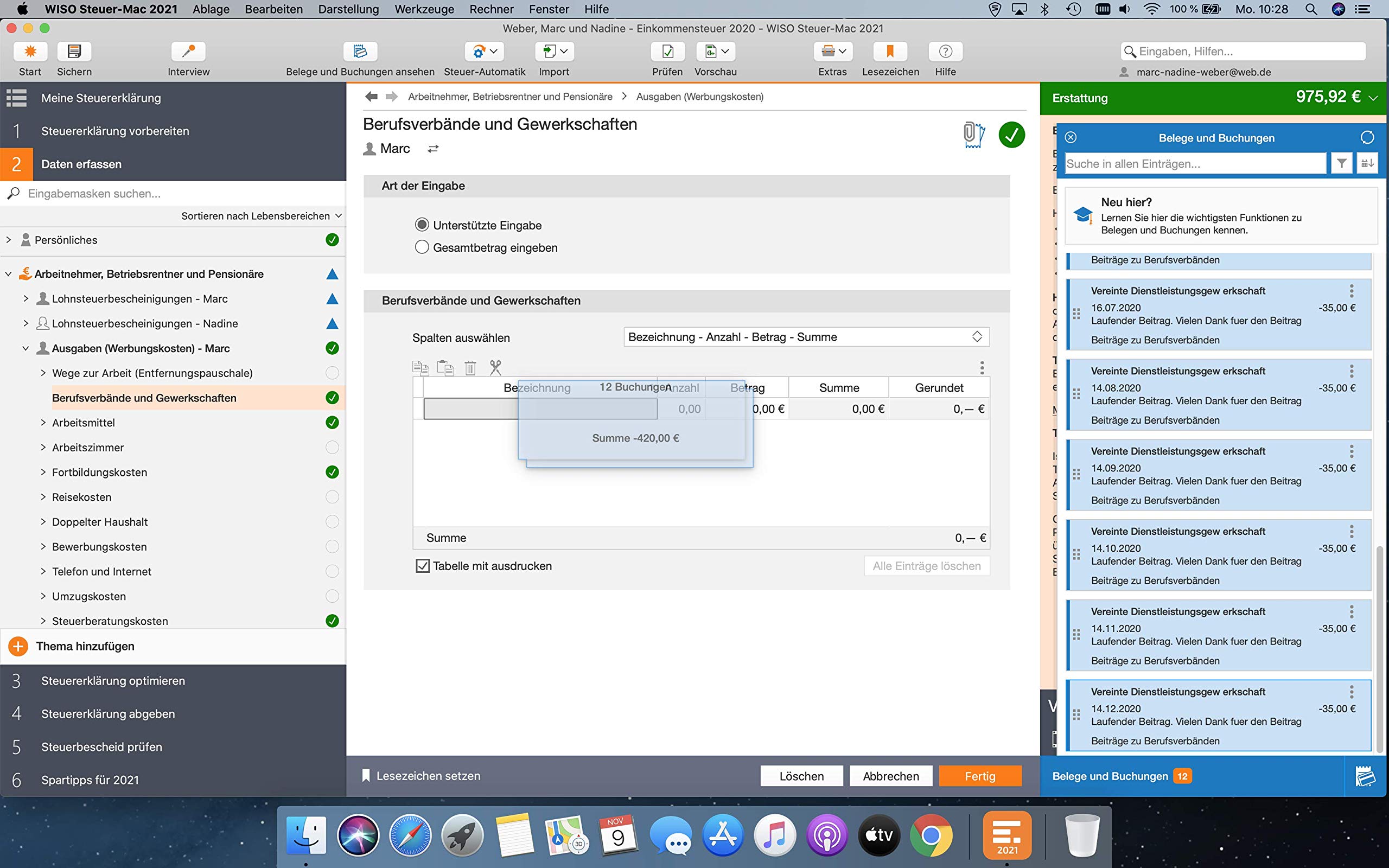Screen dimensions: 1389x868
Task: Run the Prüfen check icon
Action: pos(667,52)
